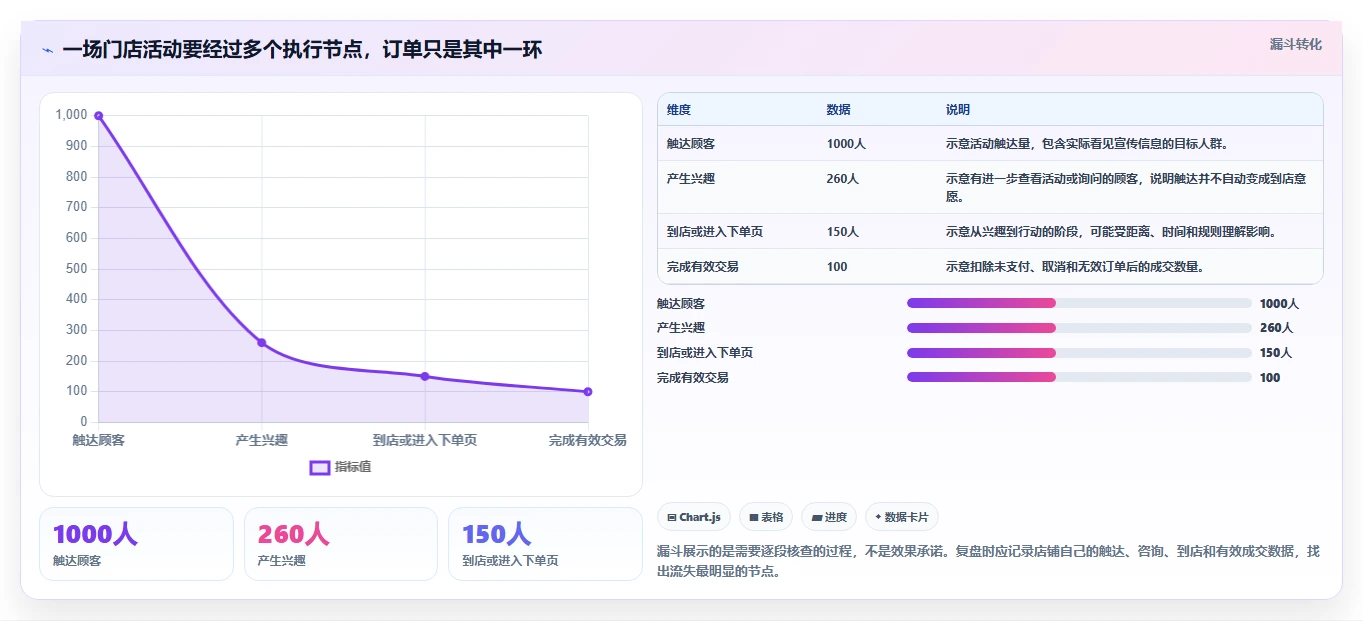
Task: Click the 触达顾客 progress bar
Action: (1079, 303)
